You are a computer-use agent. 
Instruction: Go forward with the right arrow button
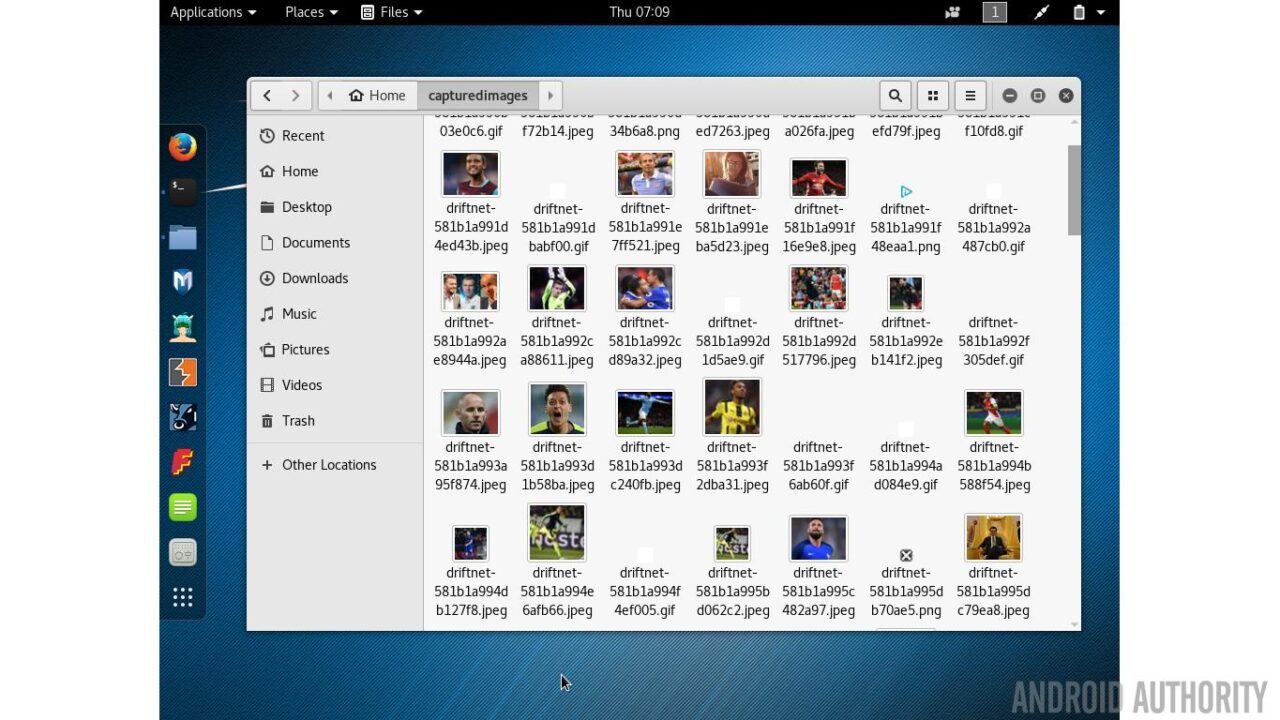click(x=295, y=96)
